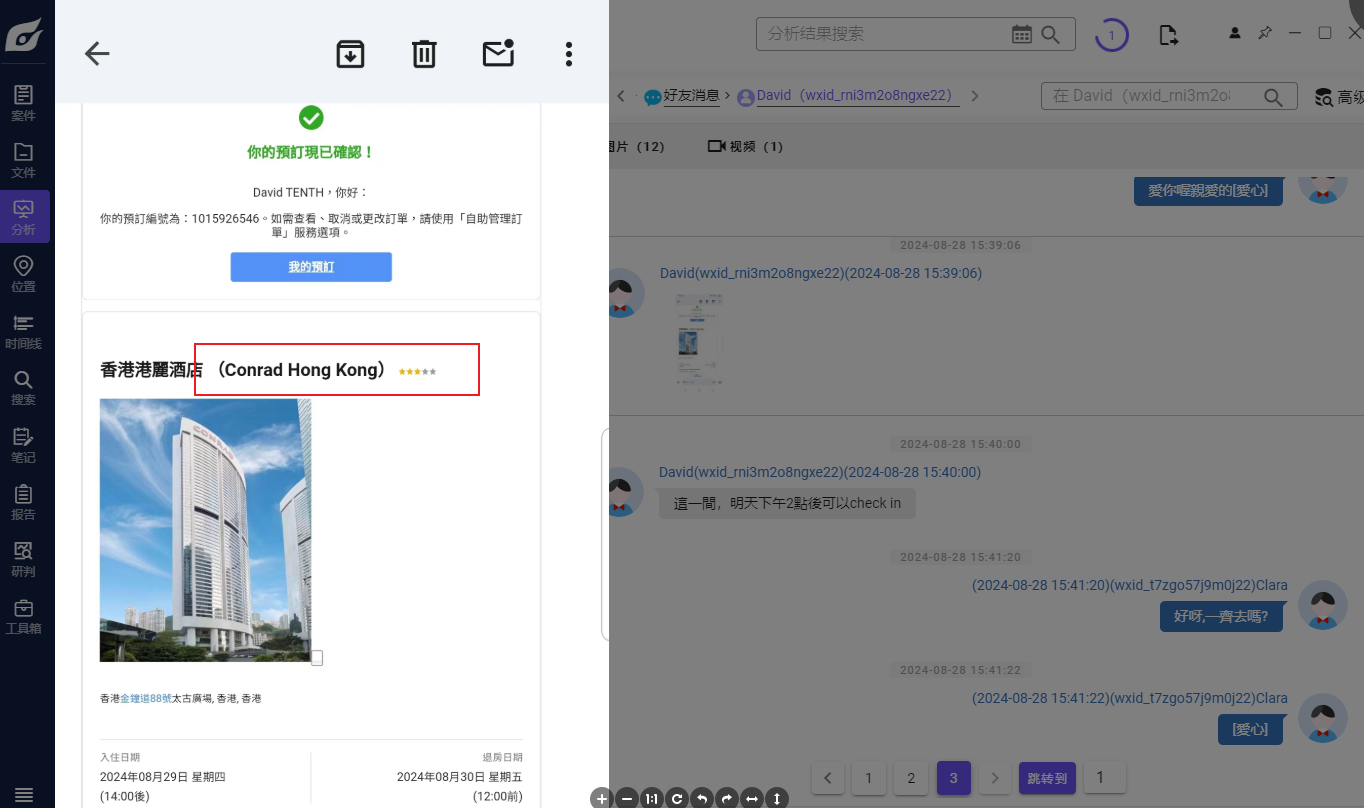Screen dimensions: 1364x808
Task: Open the 文件 section in the sidebar
Action: pyautogui.click(x=23, y=160)
